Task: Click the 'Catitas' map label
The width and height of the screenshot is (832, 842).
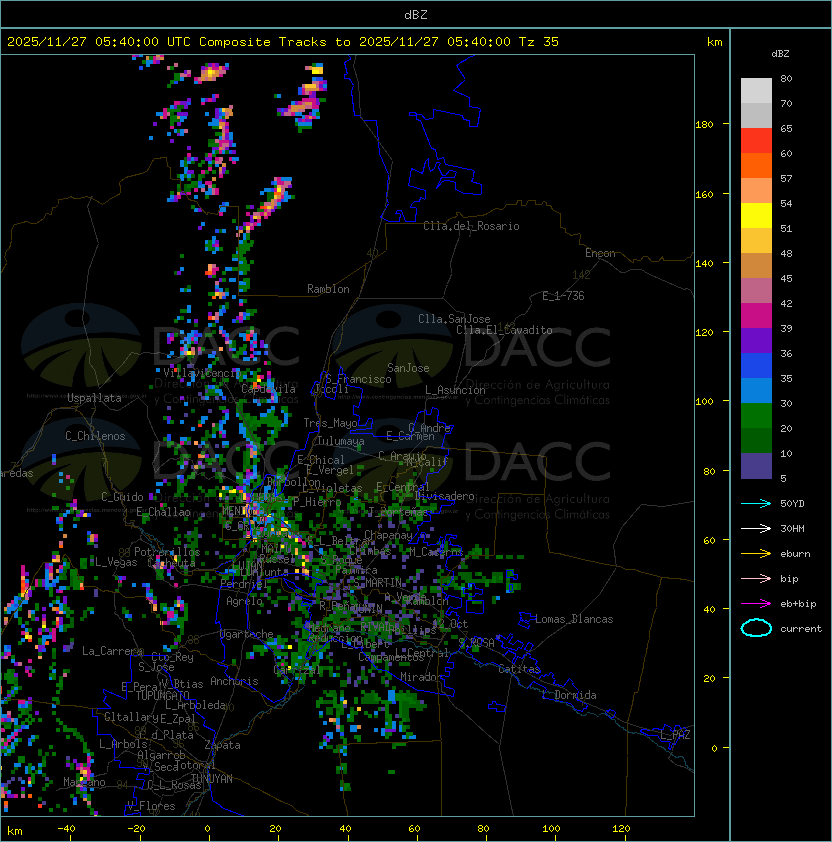Action: point(519,669)
